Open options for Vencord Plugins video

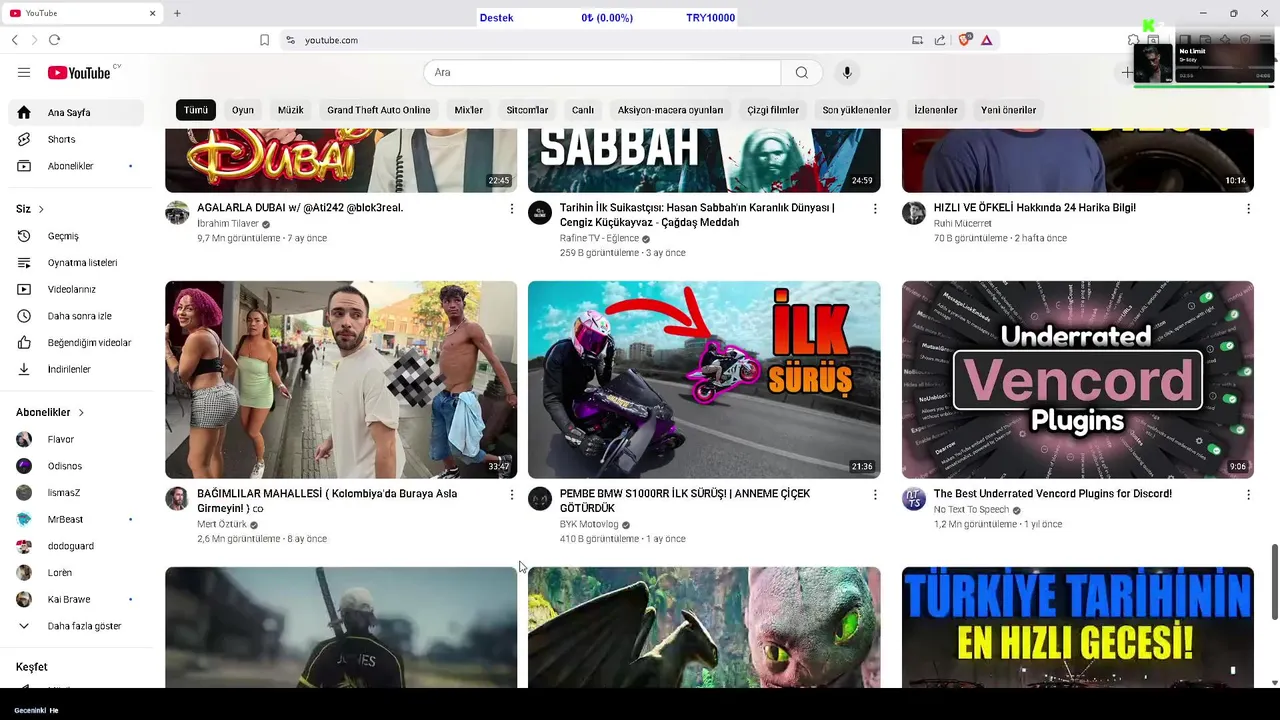pos(1248,494)
